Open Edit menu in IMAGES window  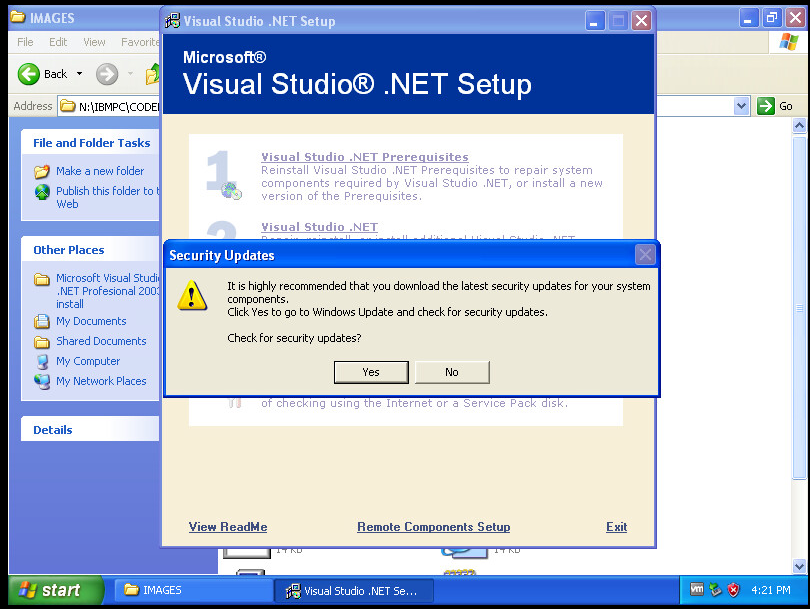[x=58, y=42]
